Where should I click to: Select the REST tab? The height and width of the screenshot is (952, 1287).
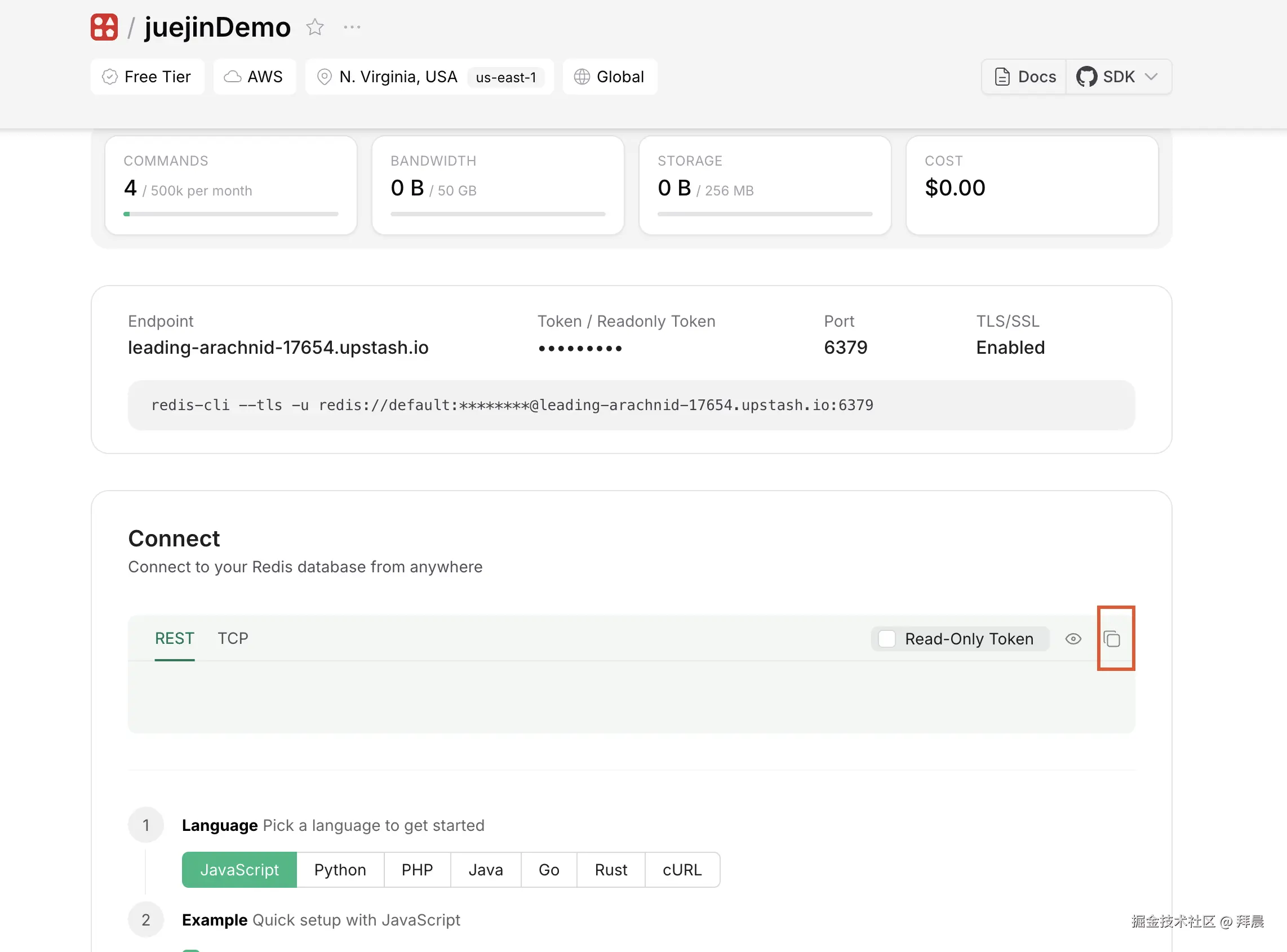click(x=175, y=638)
